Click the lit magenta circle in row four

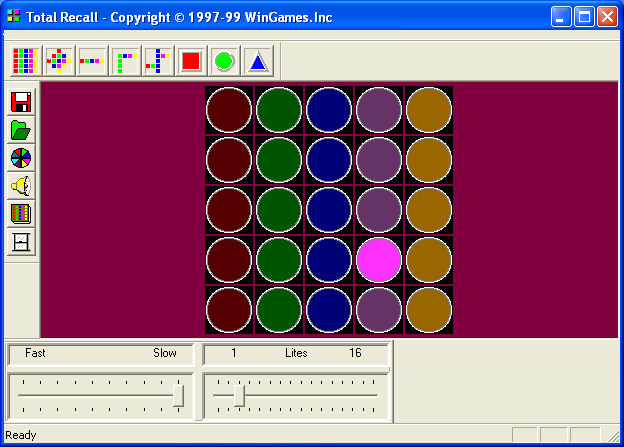tap(379, 260)
